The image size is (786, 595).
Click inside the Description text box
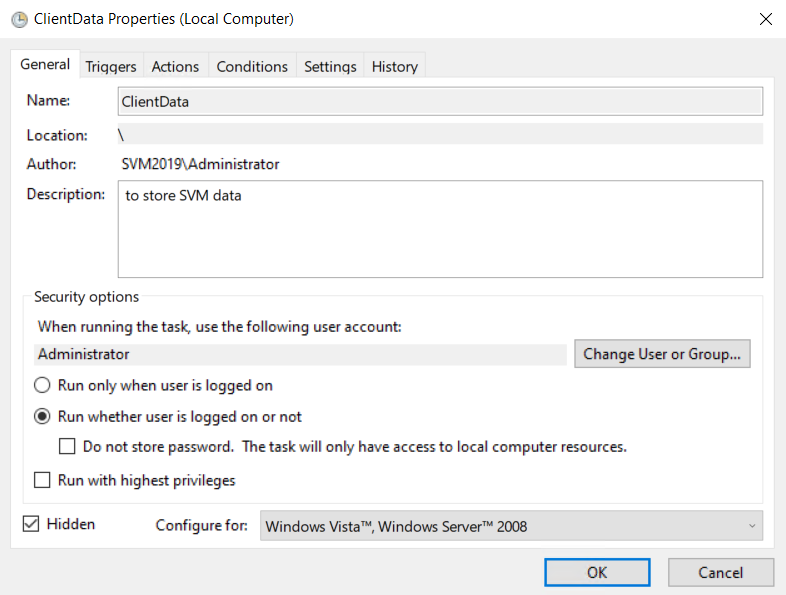click(440, 229)
